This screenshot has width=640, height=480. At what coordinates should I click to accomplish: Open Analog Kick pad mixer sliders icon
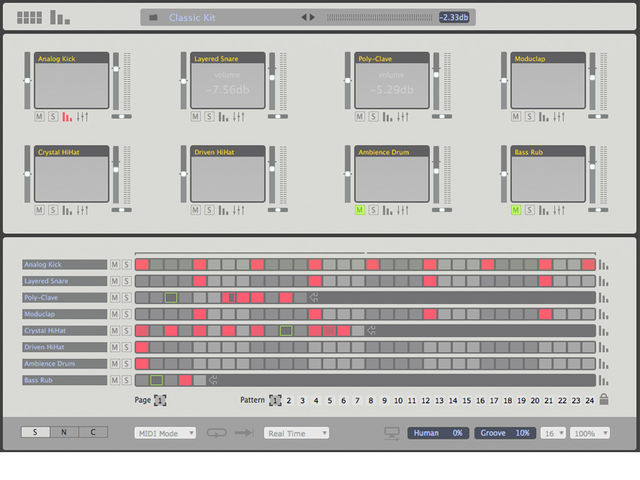point(82,117)
